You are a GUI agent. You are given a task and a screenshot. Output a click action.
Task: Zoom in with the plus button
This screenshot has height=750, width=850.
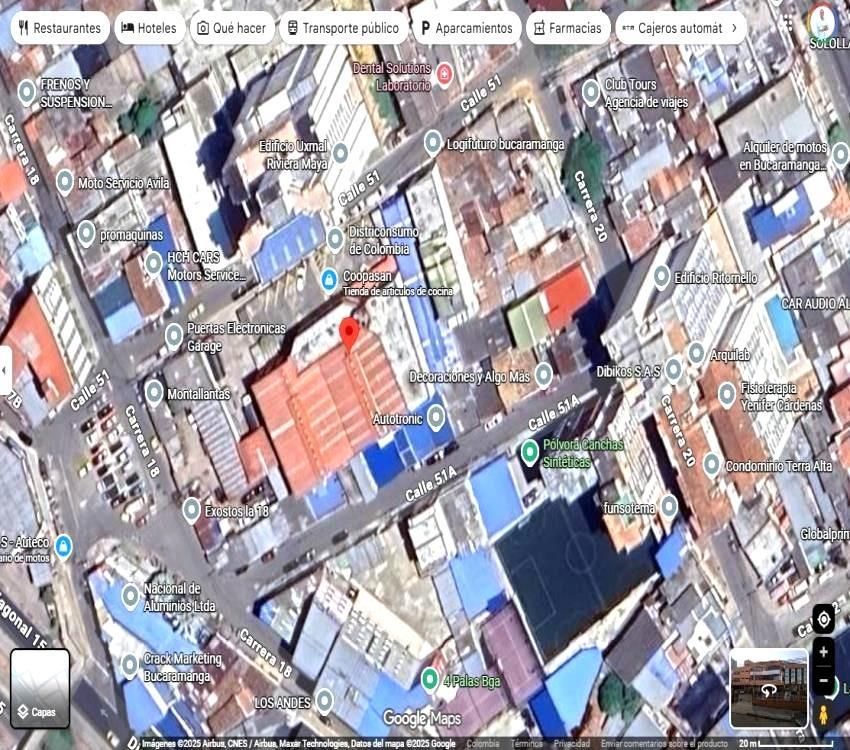(823, 652)
